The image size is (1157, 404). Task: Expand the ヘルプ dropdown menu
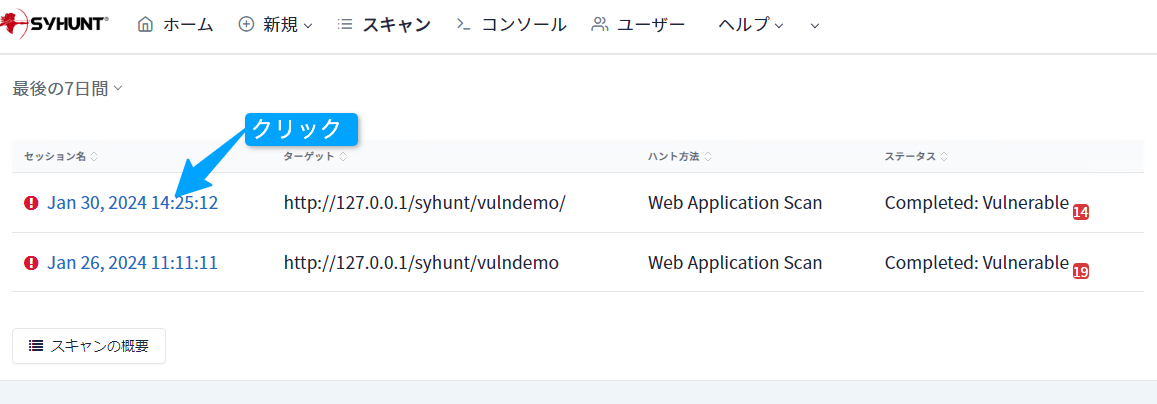750,24
